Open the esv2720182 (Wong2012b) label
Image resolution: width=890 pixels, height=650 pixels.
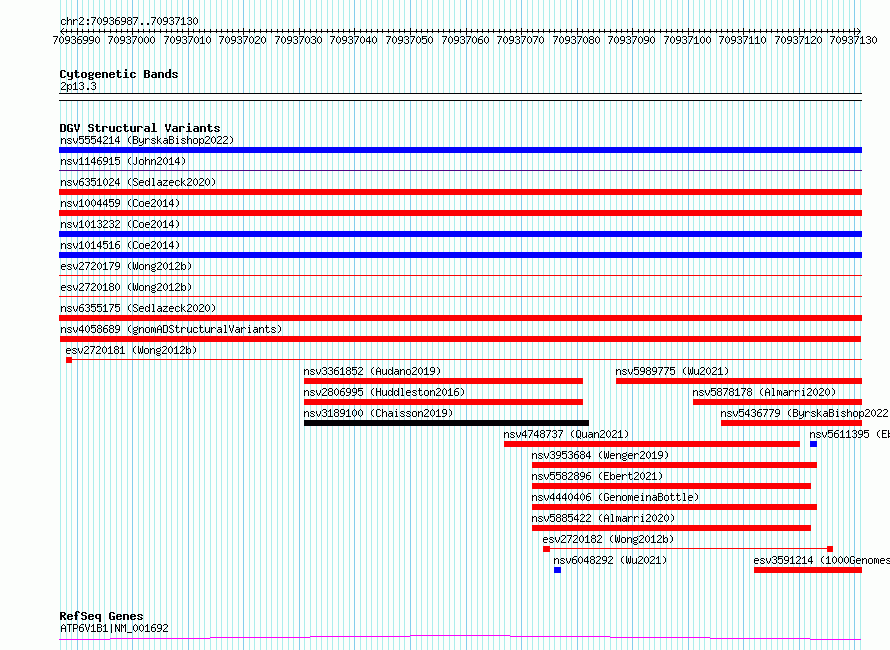608,539
